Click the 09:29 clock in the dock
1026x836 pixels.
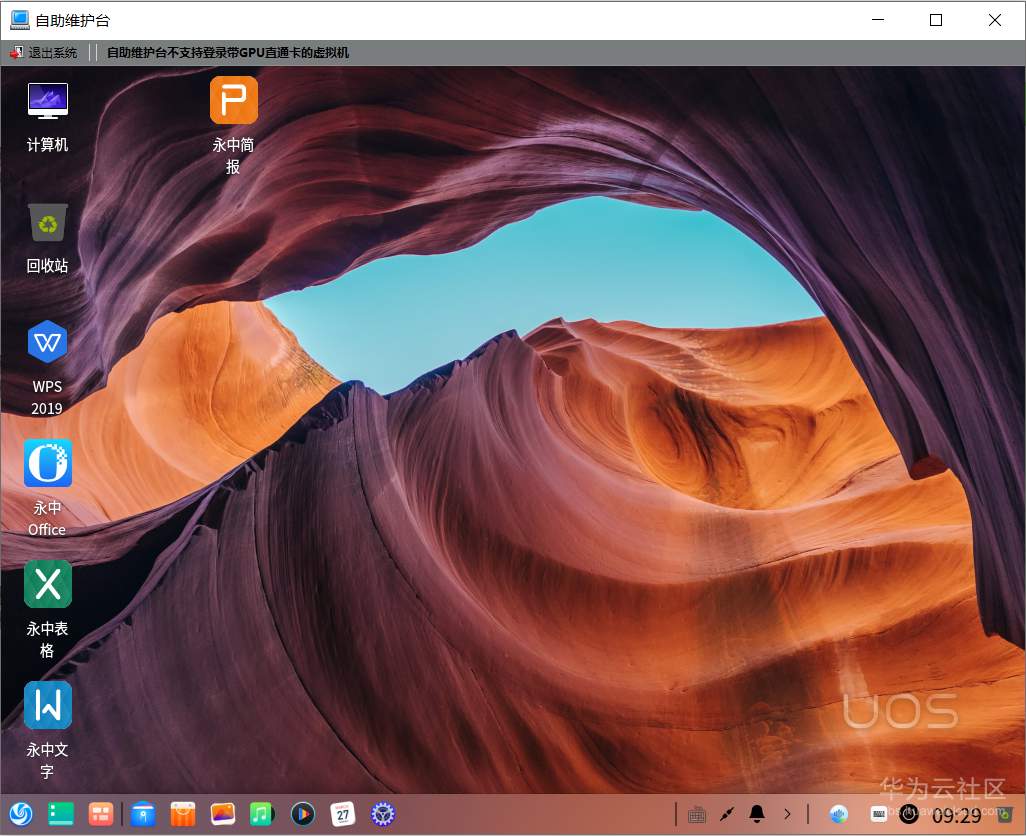(x=956, y=815)
